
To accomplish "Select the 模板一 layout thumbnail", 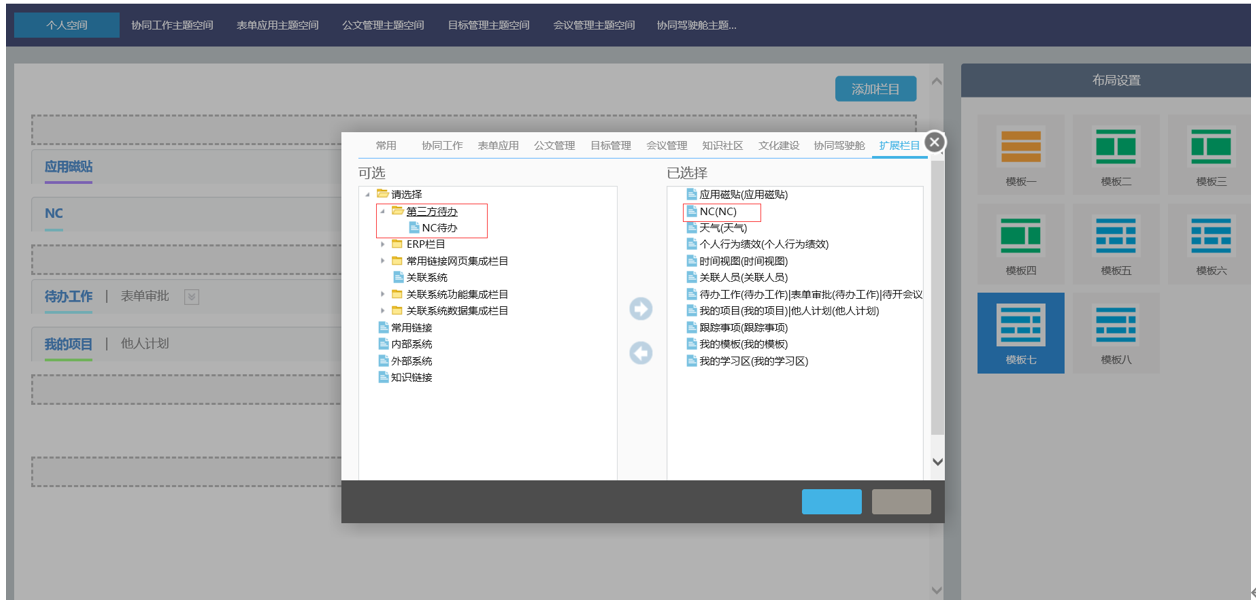I will click(1021, 155).
